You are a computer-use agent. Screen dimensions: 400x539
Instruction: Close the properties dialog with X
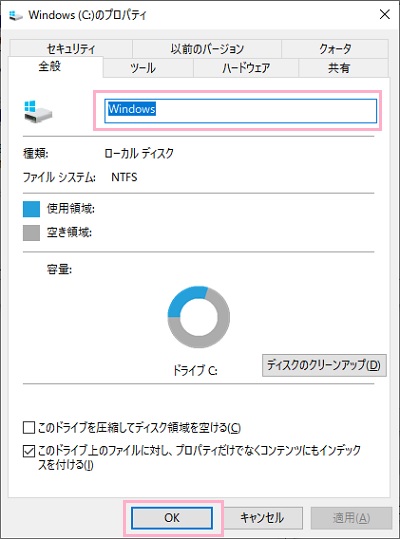tap(385, 14)
